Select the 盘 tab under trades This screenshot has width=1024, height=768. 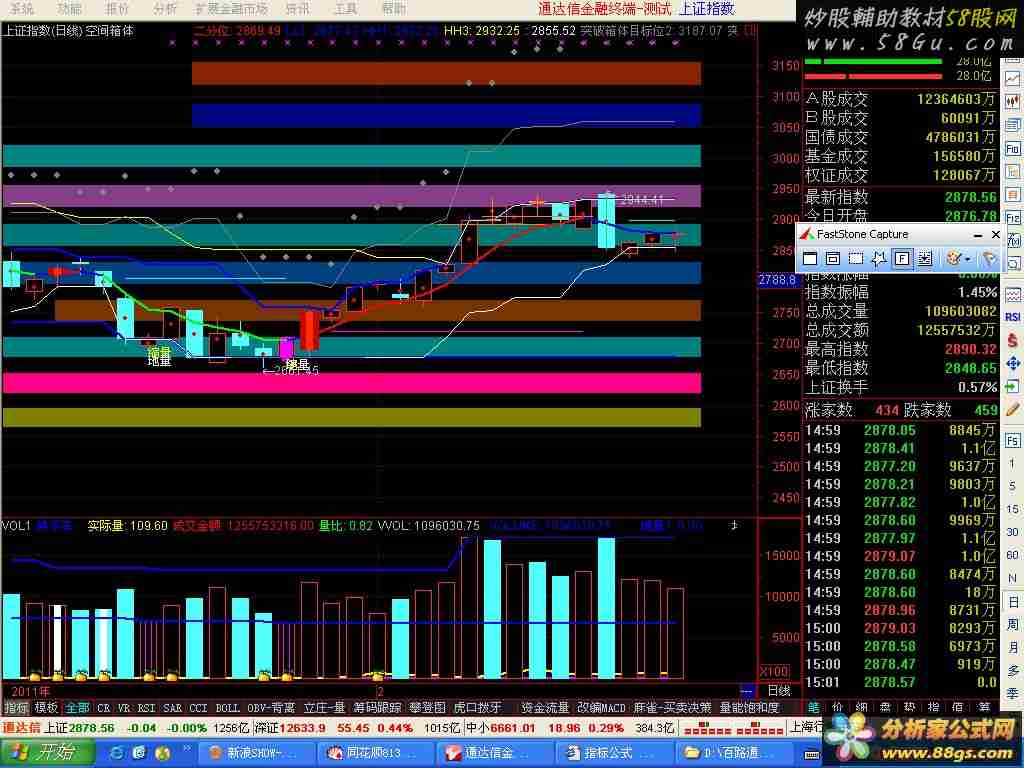pos(885,707)
